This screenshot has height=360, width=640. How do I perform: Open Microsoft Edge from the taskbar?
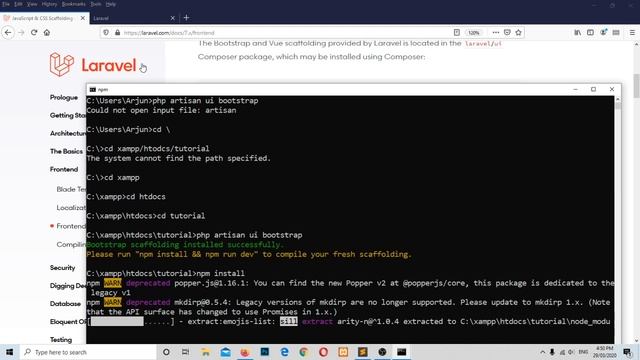tap(284, 352)
